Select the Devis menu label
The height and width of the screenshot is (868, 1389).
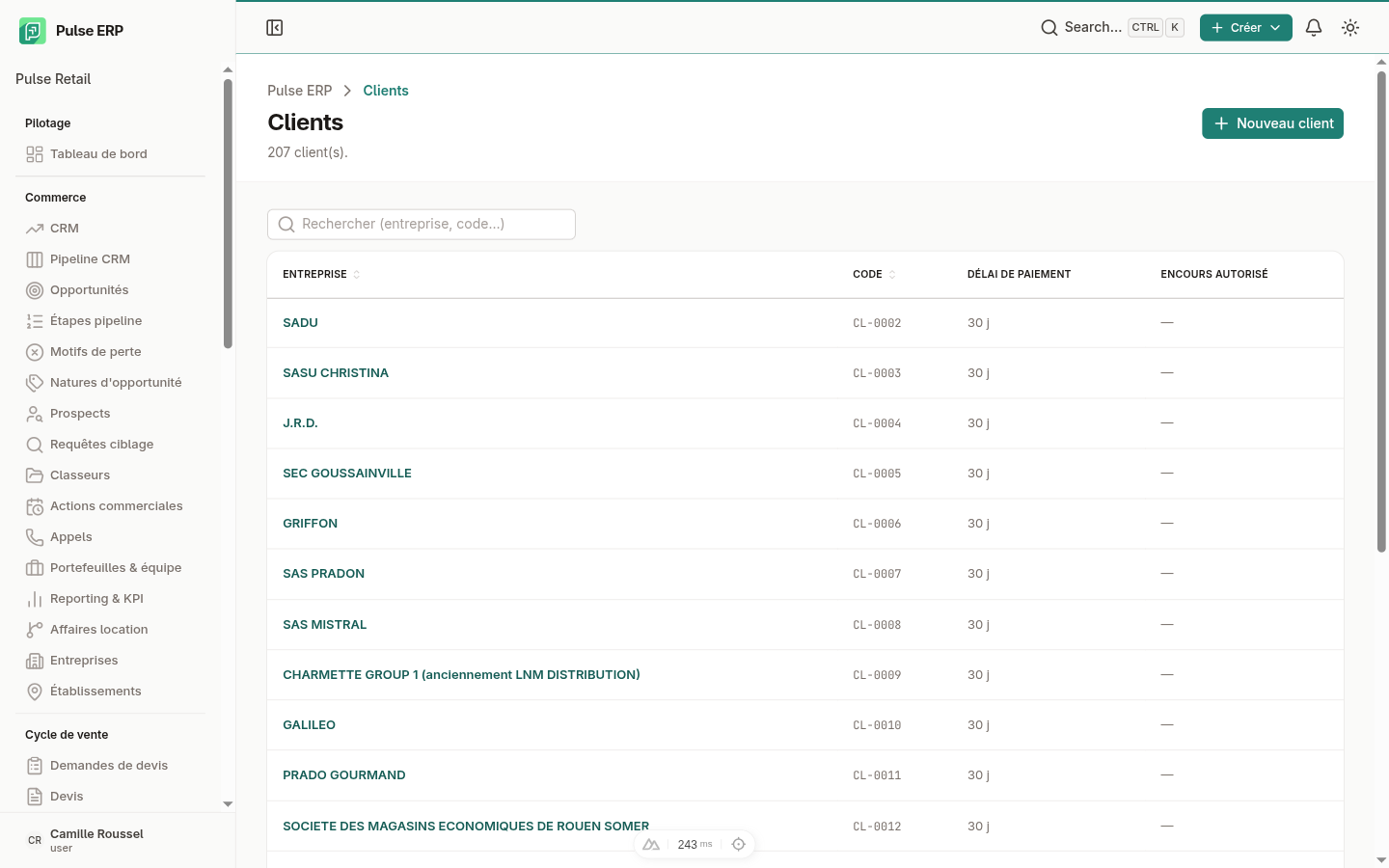point(67,797)
